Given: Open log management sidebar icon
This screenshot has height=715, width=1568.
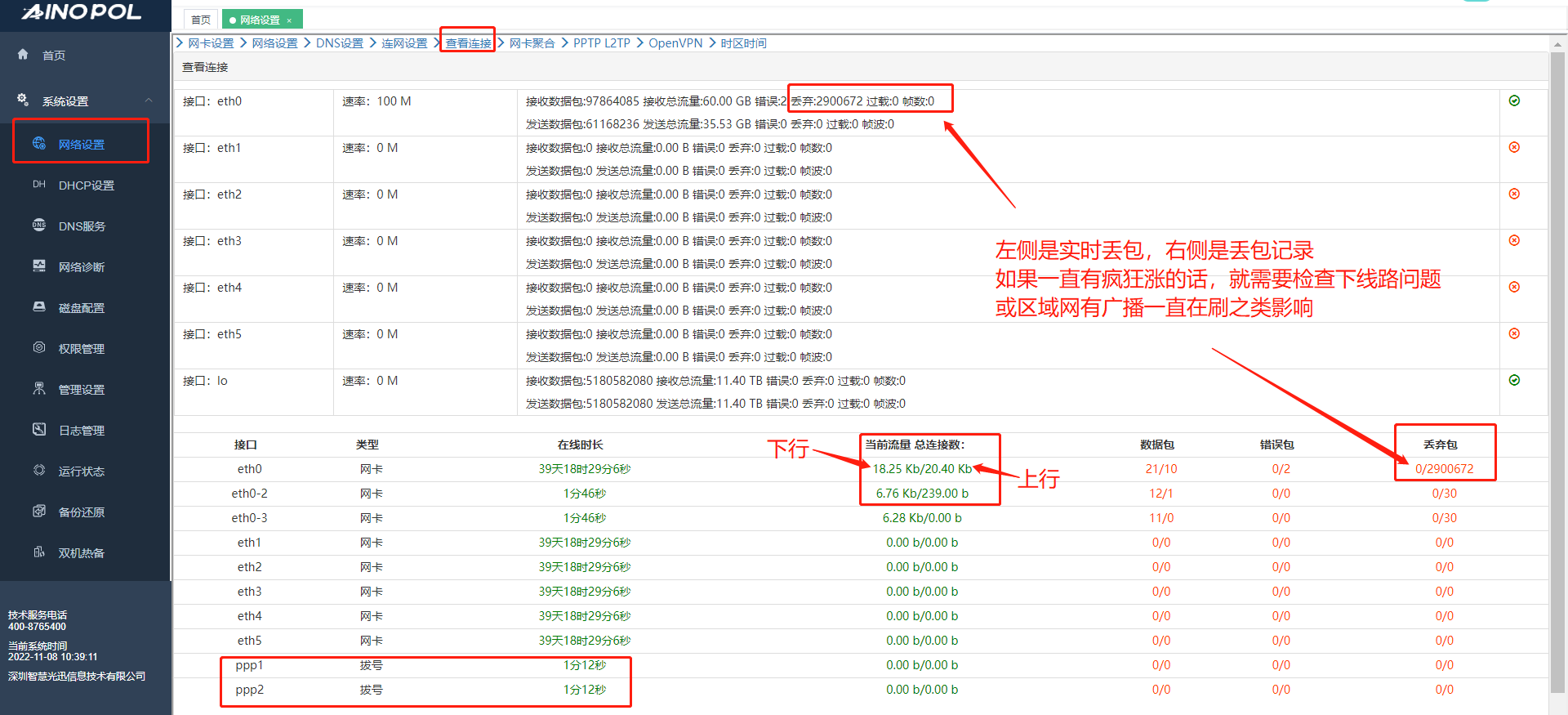Looking at the screenshot, I should click(39, 430).
